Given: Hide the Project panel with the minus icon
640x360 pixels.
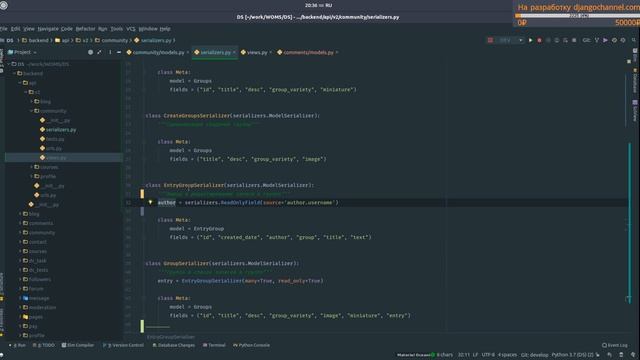Looking at the screenshot, I should pos(119,52).
